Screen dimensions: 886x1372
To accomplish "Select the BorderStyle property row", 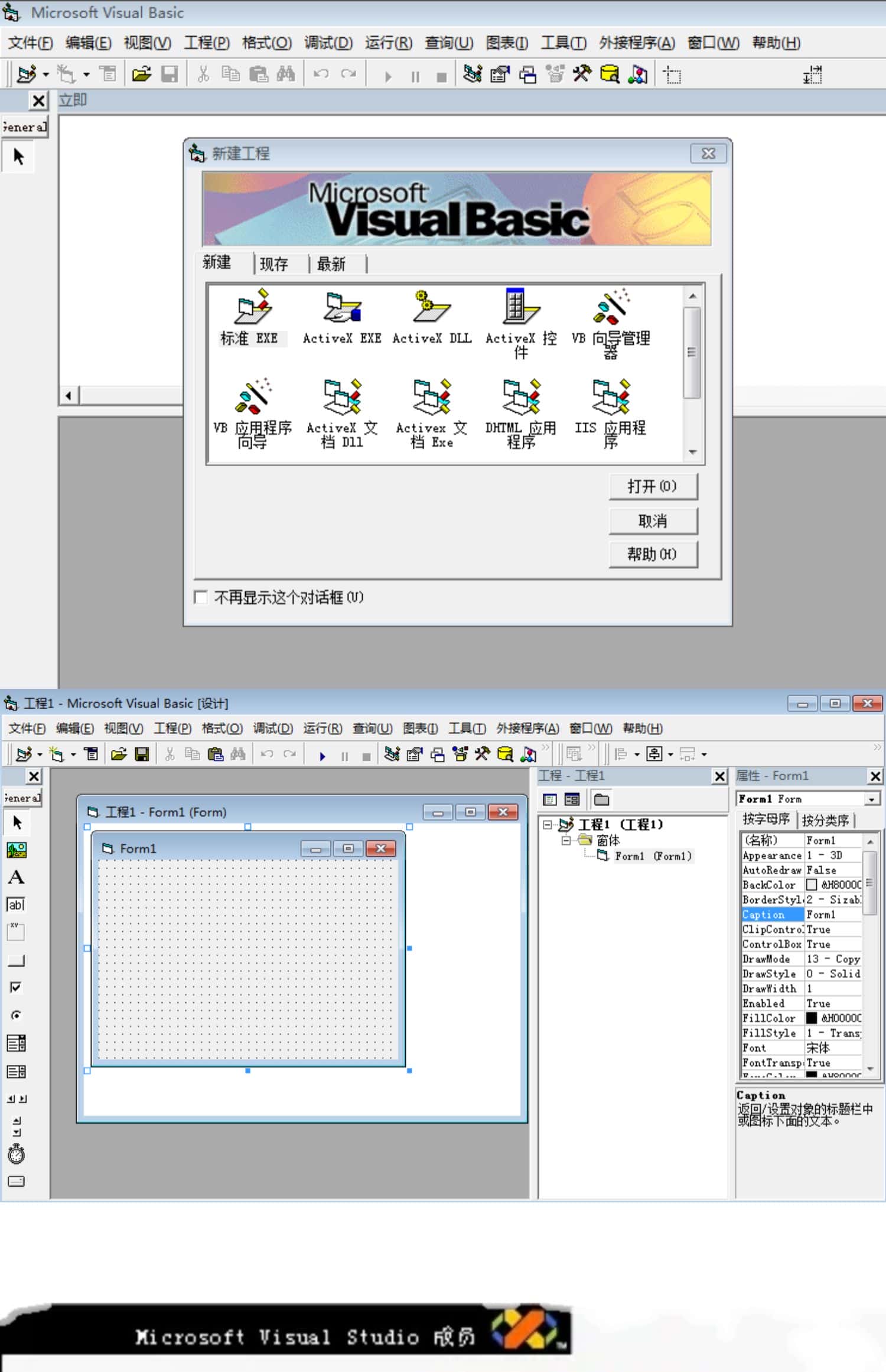I will coord(802,900).
